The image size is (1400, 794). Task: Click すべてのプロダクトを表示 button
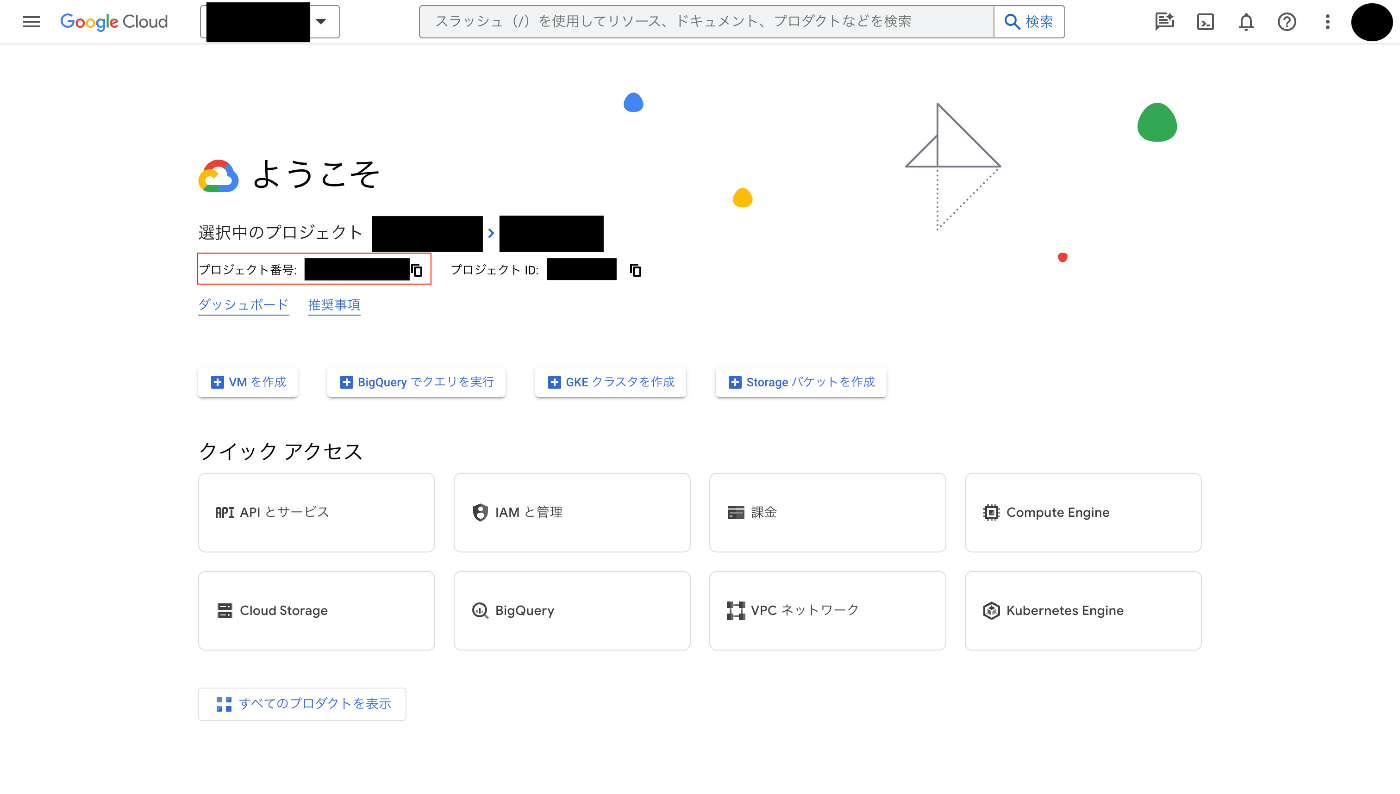point(302,704)
